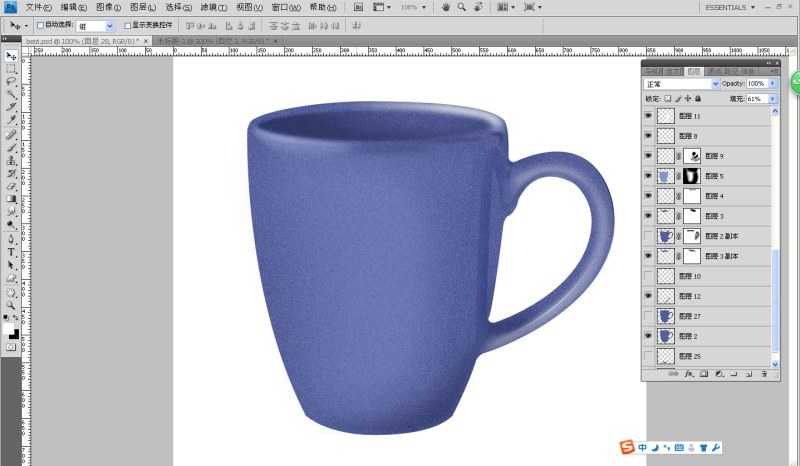
Task: Select the Move tool in toolbox
Action: click(x=11, y=56)
